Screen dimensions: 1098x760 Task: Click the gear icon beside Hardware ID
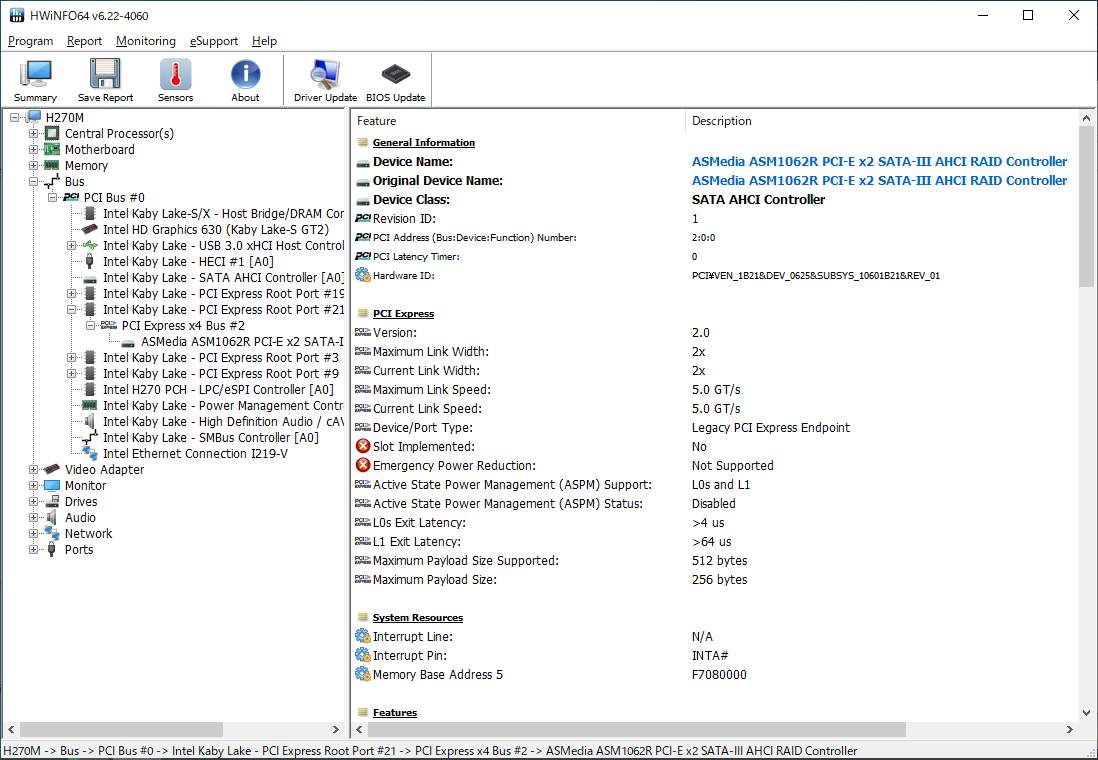[x=363, y=275]
